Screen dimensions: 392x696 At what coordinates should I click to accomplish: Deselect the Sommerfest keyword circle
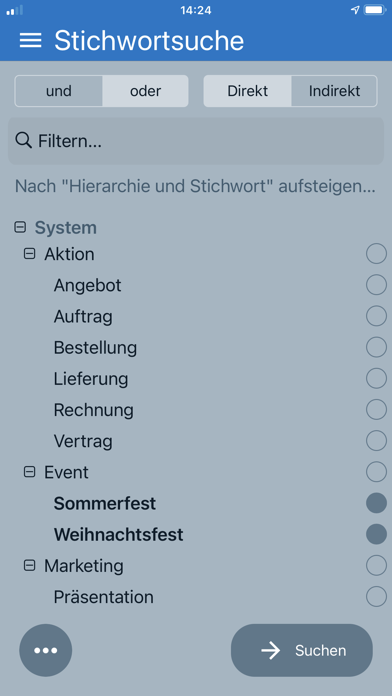pos(376,503)
